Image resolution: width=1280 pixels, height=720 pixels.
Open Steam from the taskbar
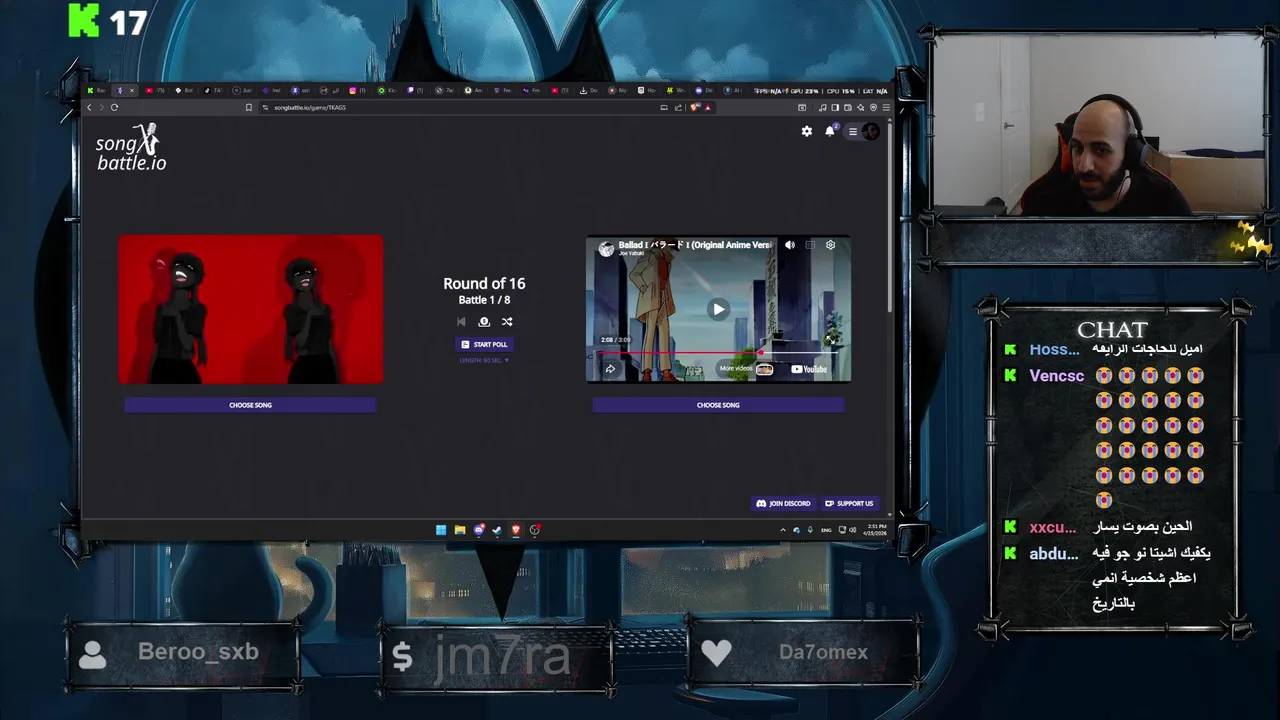(x=497, y=530)
